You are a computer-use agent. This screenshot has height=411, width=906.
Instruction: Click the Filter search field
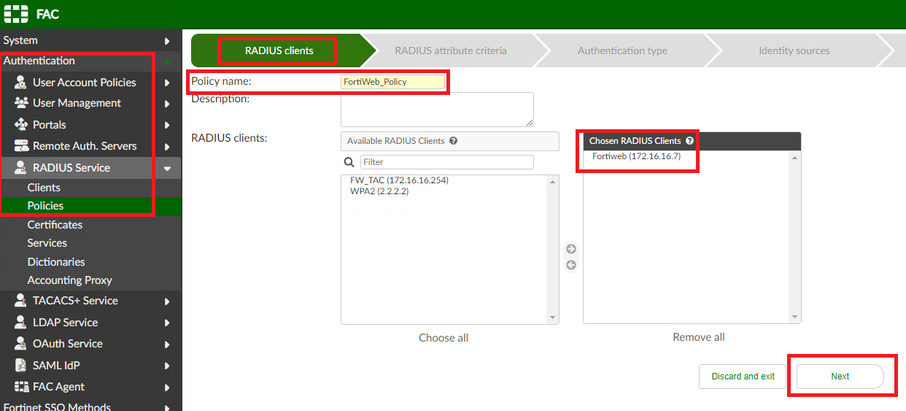tap(447, 162)
